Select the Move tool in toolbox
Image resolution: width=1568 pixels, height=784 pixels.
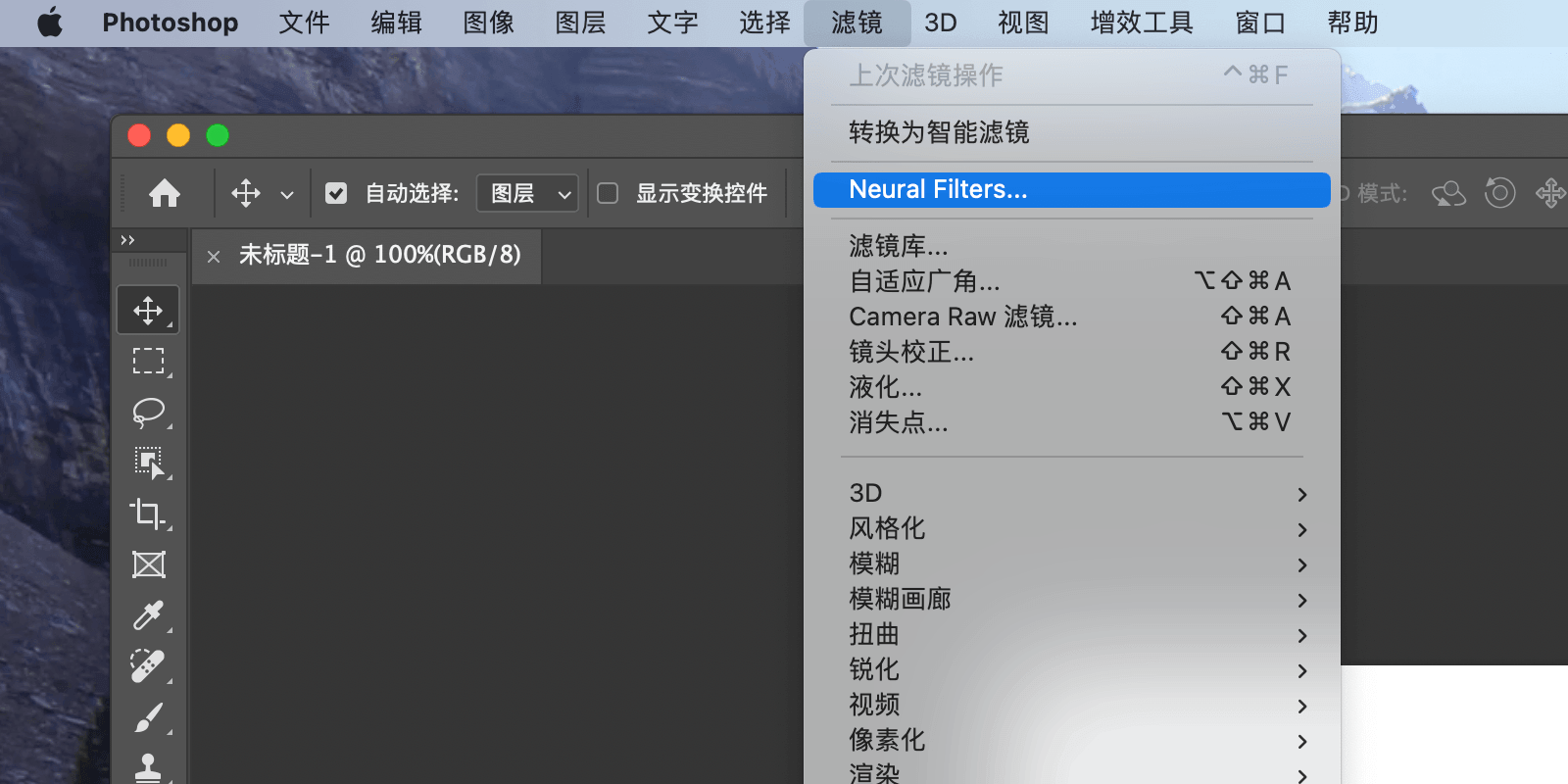(x=148, y=311)
